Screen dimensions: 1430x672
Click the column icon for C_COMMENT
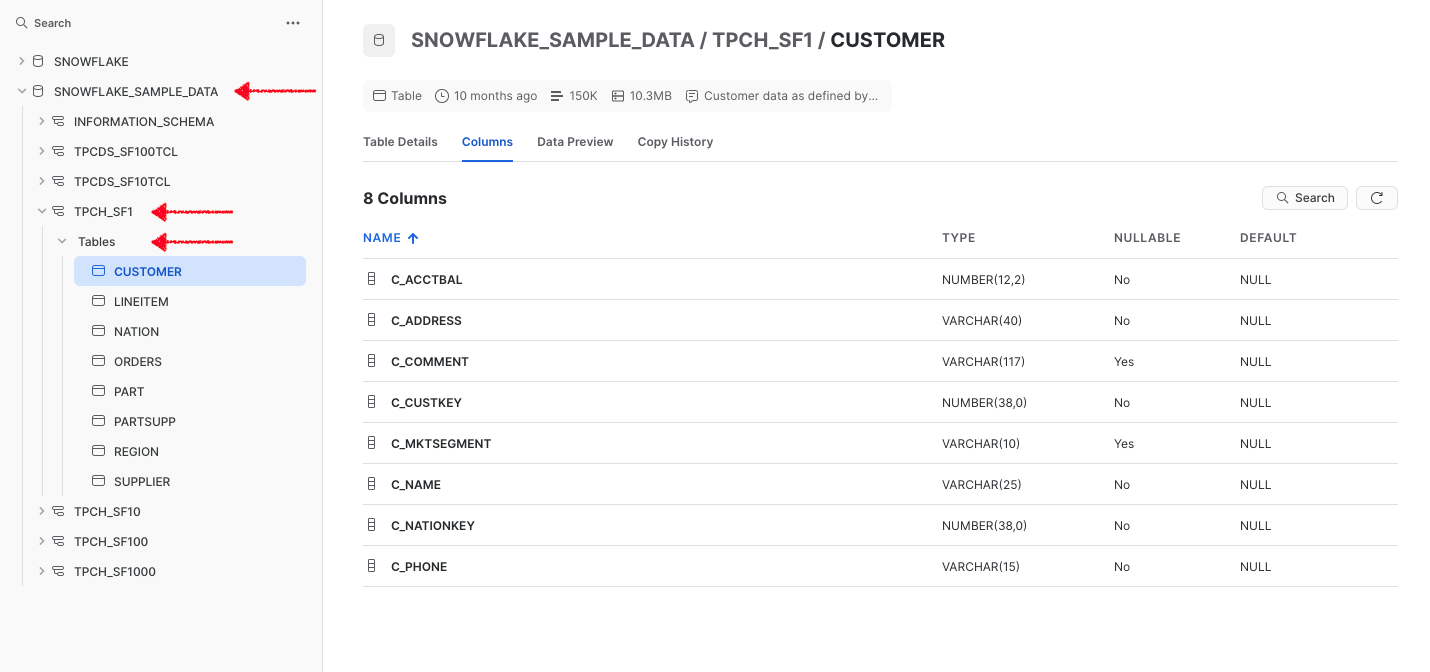[x=372, y=361]
